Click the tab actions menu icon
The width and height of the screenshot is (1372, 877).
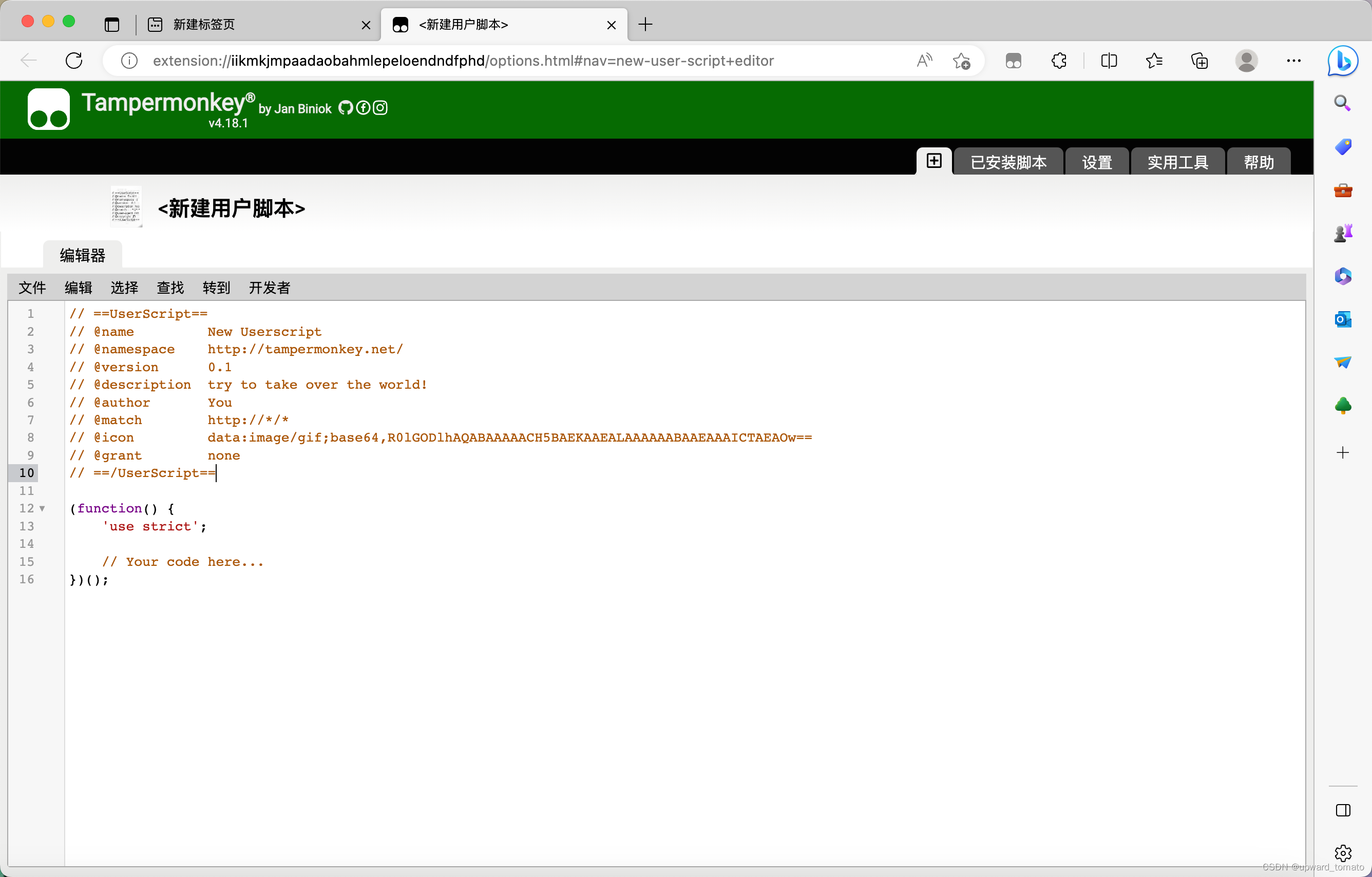[x=111, y=25]
